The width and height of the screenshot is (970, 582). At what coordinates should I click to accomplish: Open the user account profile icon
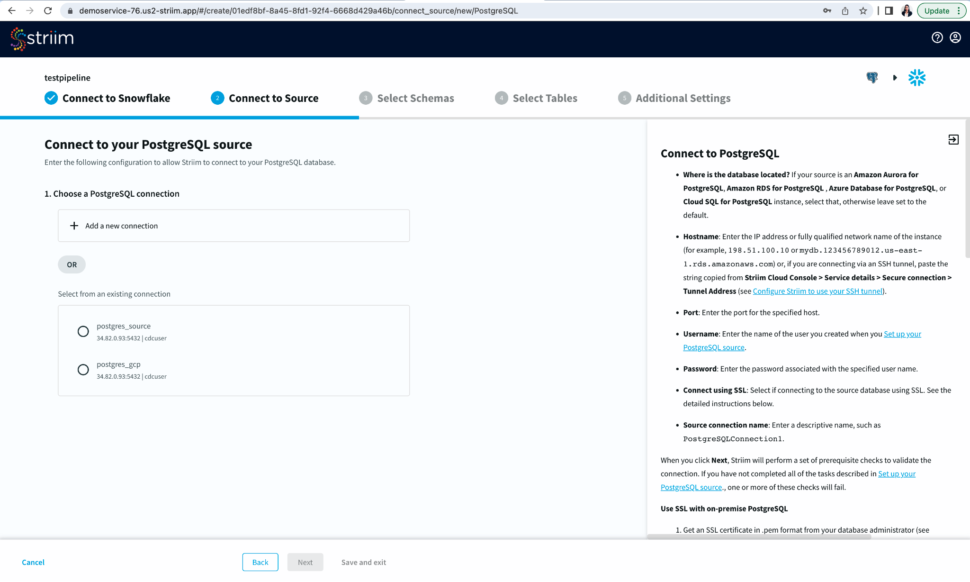coord(955,38)
